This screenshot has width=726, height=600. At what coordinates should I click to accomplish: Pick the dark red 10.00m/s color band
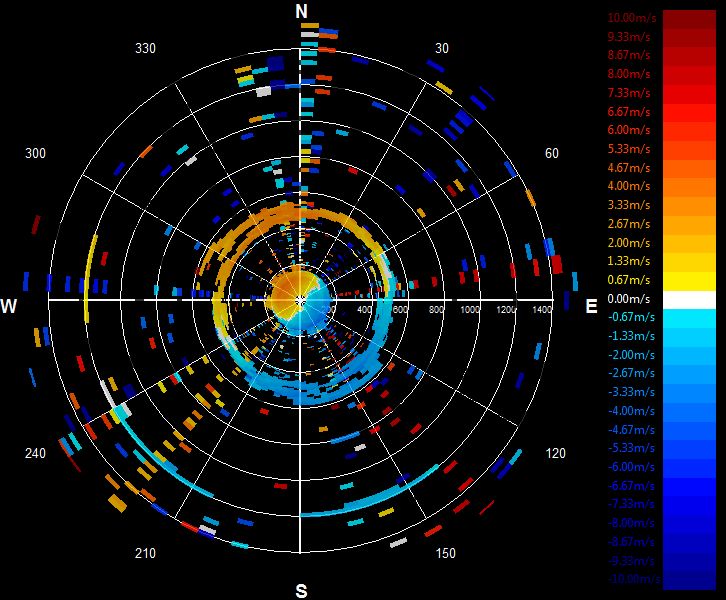click(689, 19)
